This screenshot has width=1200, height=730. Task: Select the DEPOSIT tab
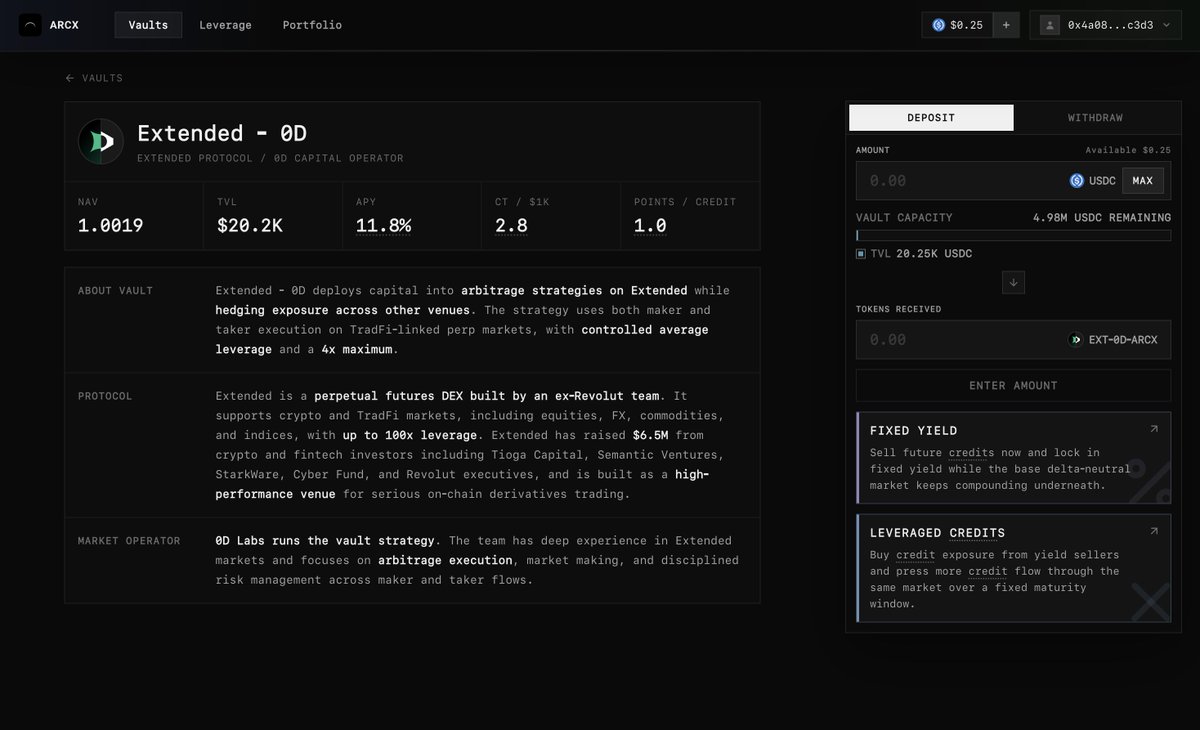coord(931,118)
